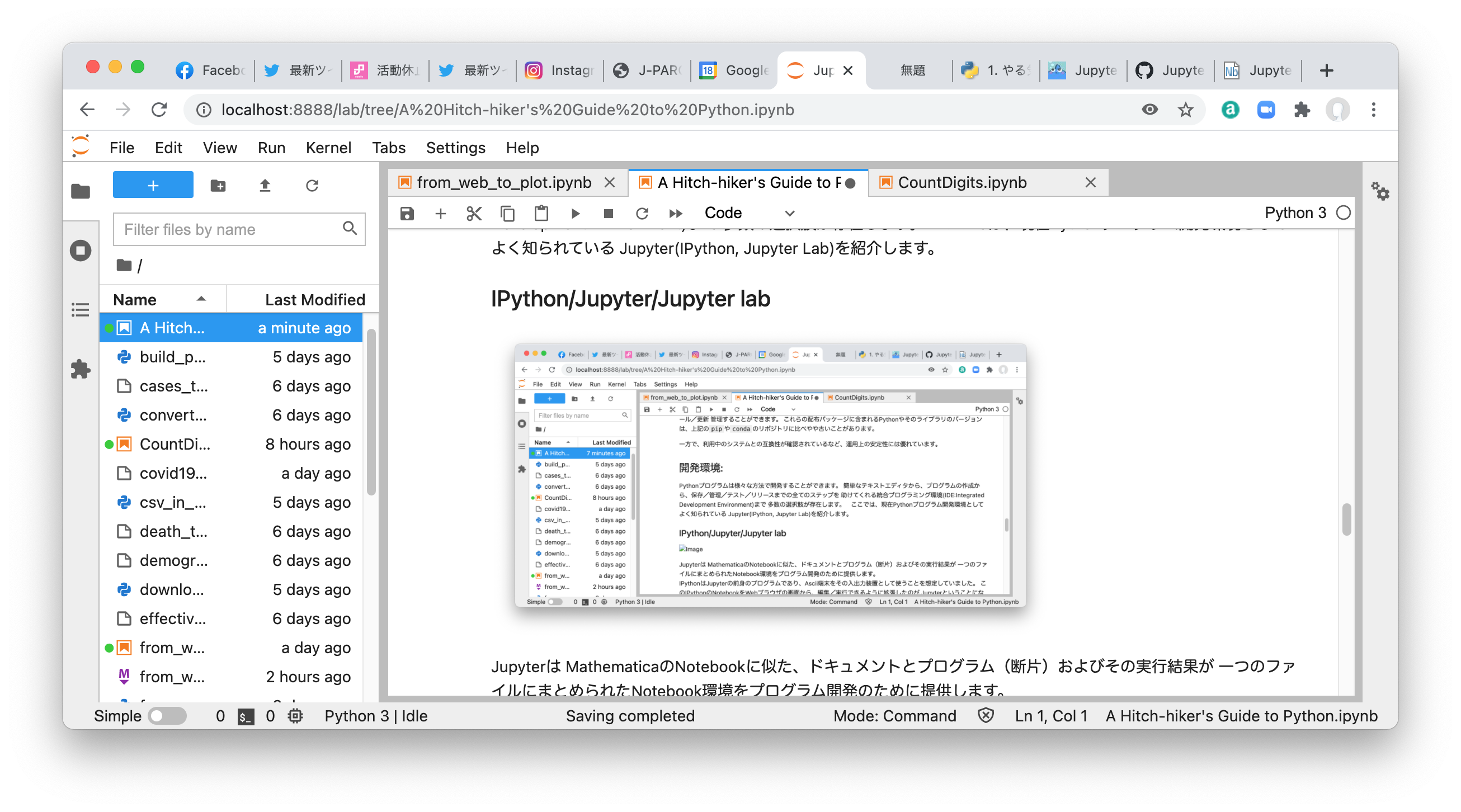This screenshot has height=812, width=1461.
Task: Open the cell type Code dropdown
Action: point(748,213)
